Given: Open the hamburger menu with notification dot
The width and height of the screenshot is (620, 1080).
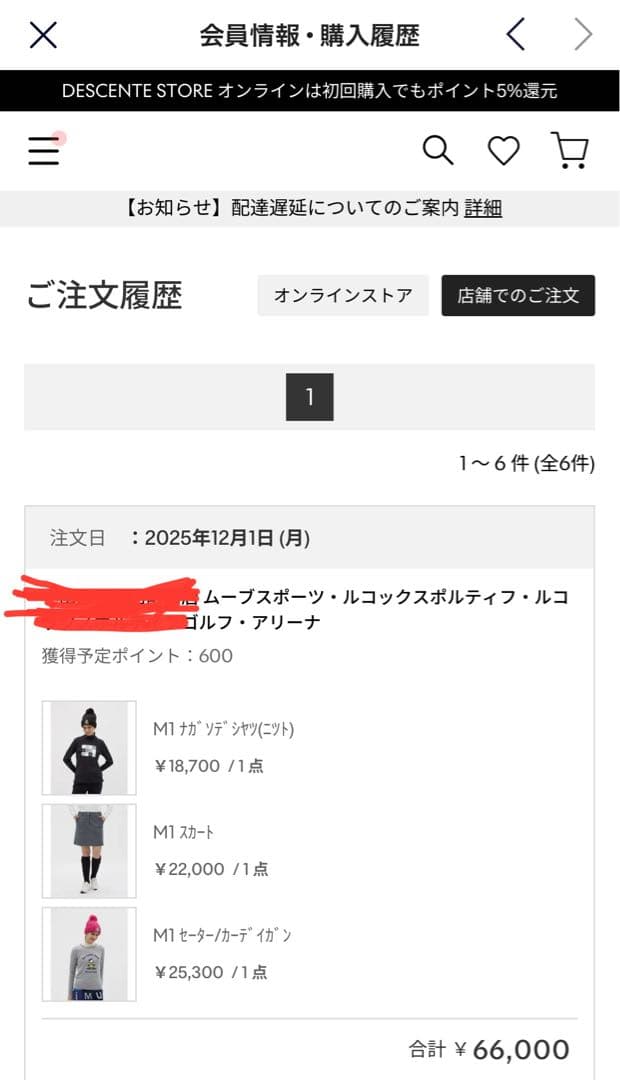Looking at the screenshot, I should [x=44, y=150].
